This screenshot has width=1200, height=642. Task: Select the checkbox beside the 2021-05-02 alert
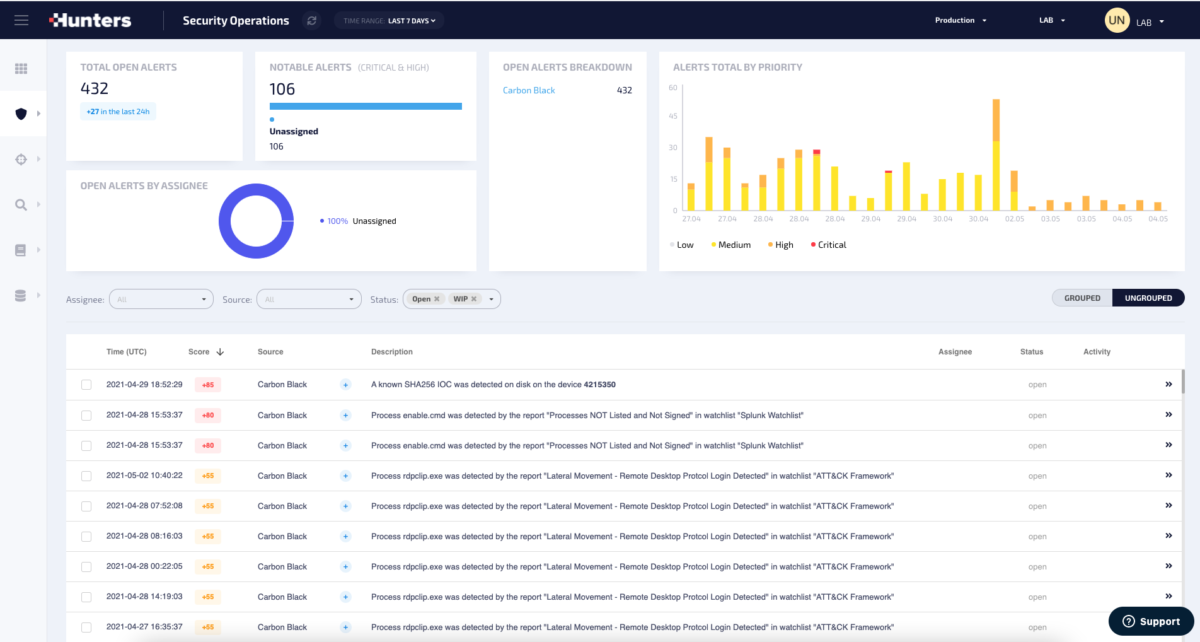pos(86,475)
